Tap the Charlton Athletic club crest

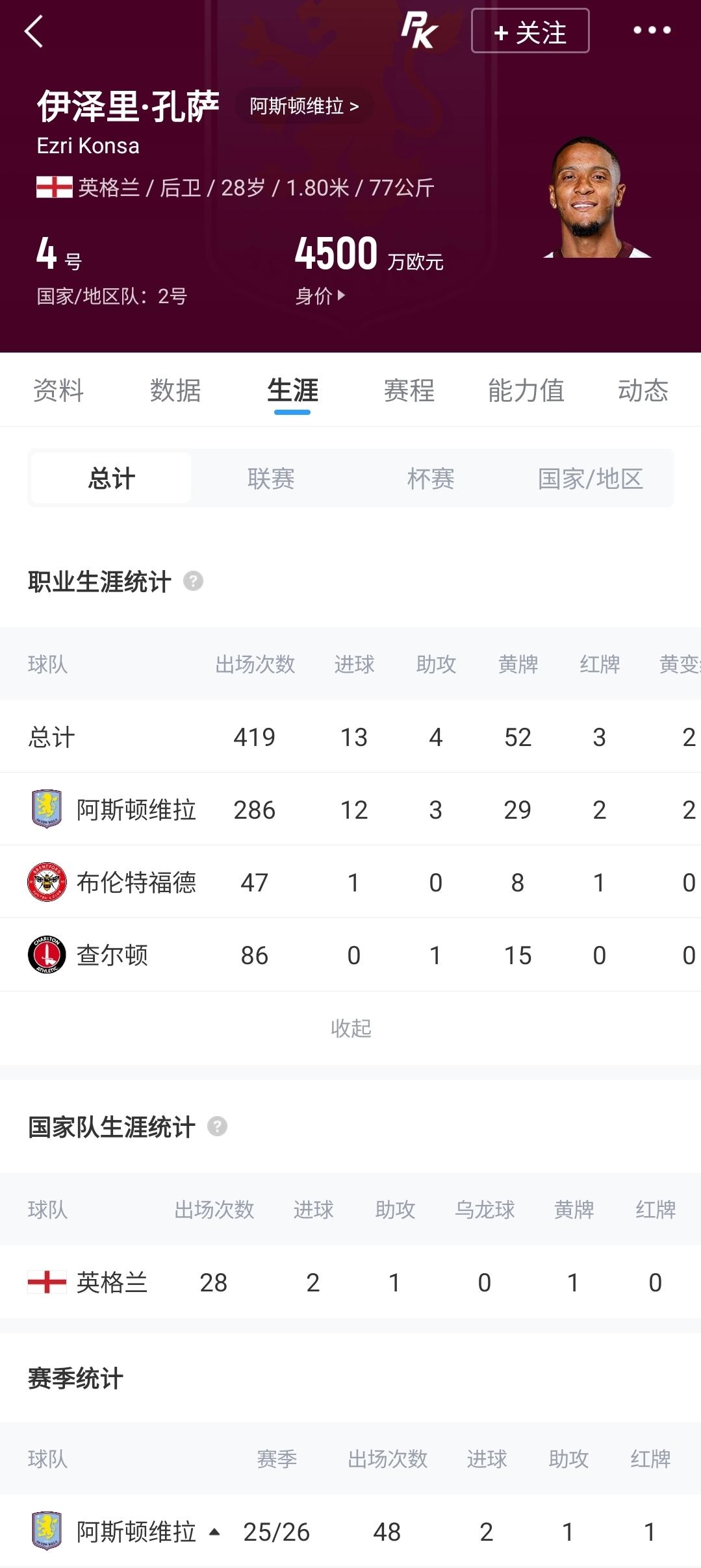point(47,954)
